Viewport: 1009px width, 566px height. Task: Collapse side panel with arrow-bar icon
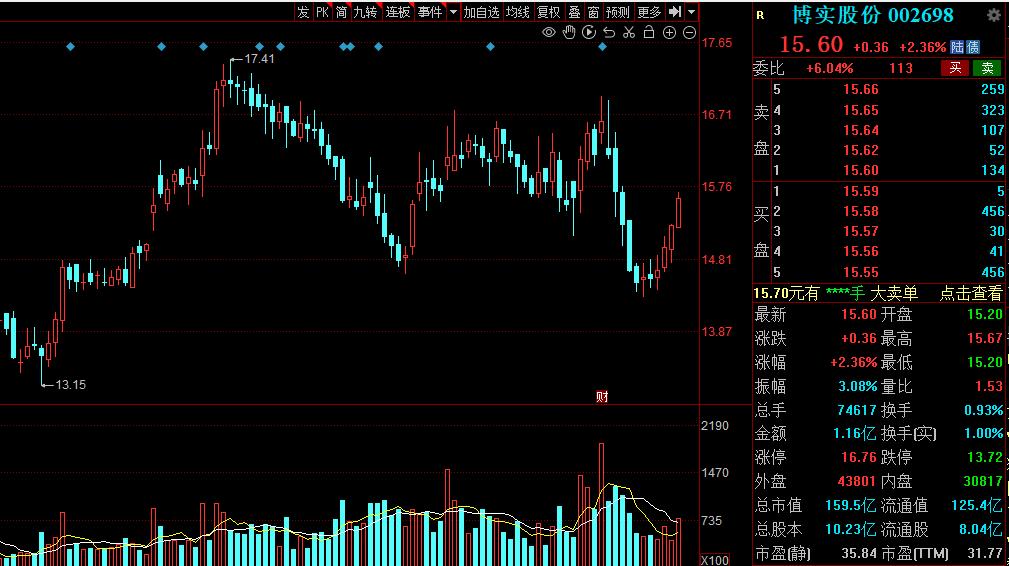point(674,12)
